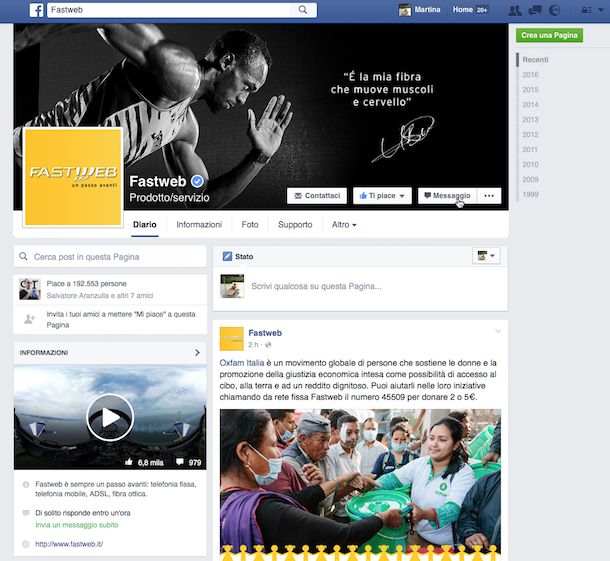Image resolution: width=610 pixels, height=561 pixels.
Task: Open friend requests icon in top bar
Action: tap(515, 10)
